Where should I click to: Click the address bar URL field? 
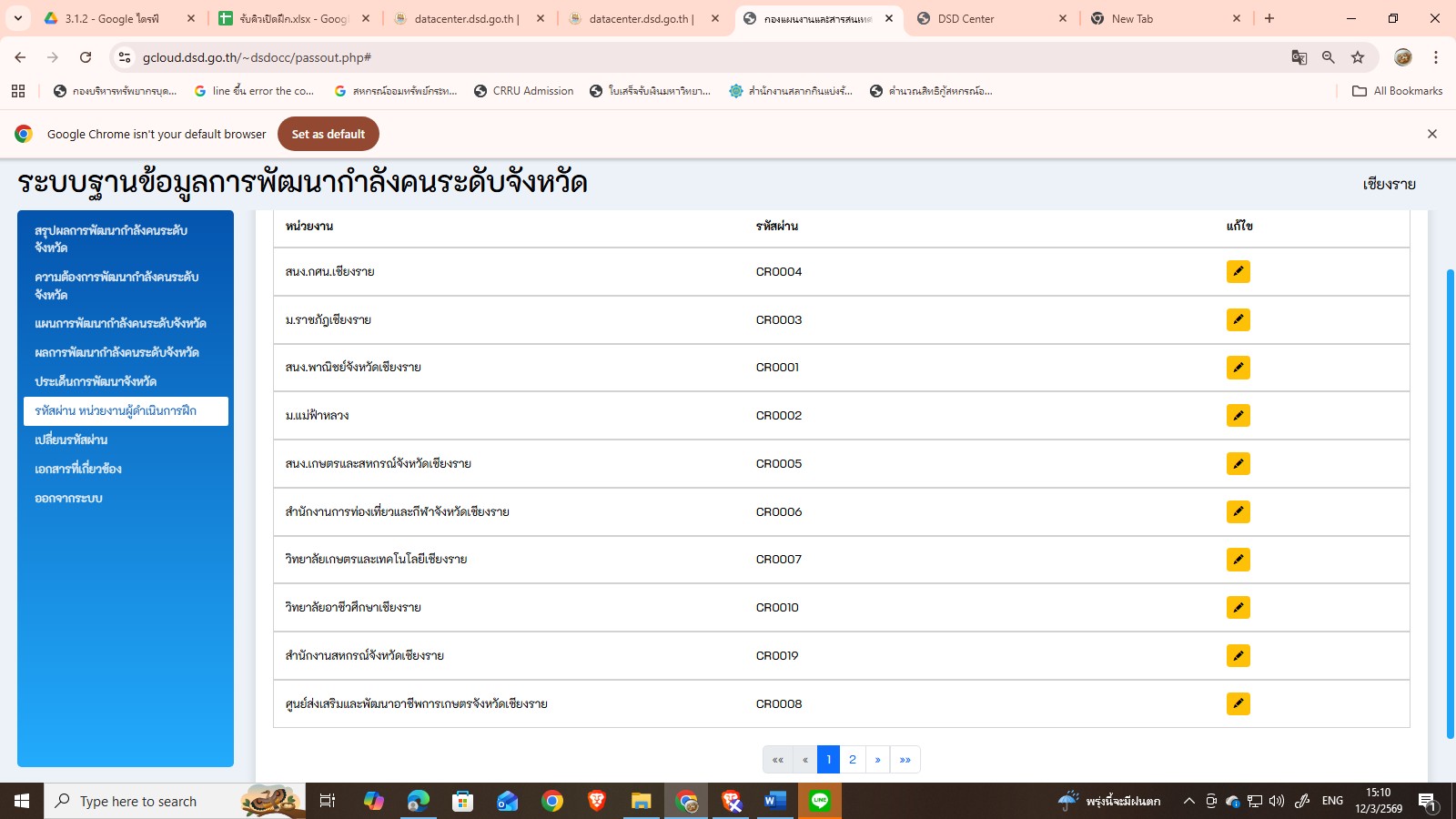pos(637,57)
